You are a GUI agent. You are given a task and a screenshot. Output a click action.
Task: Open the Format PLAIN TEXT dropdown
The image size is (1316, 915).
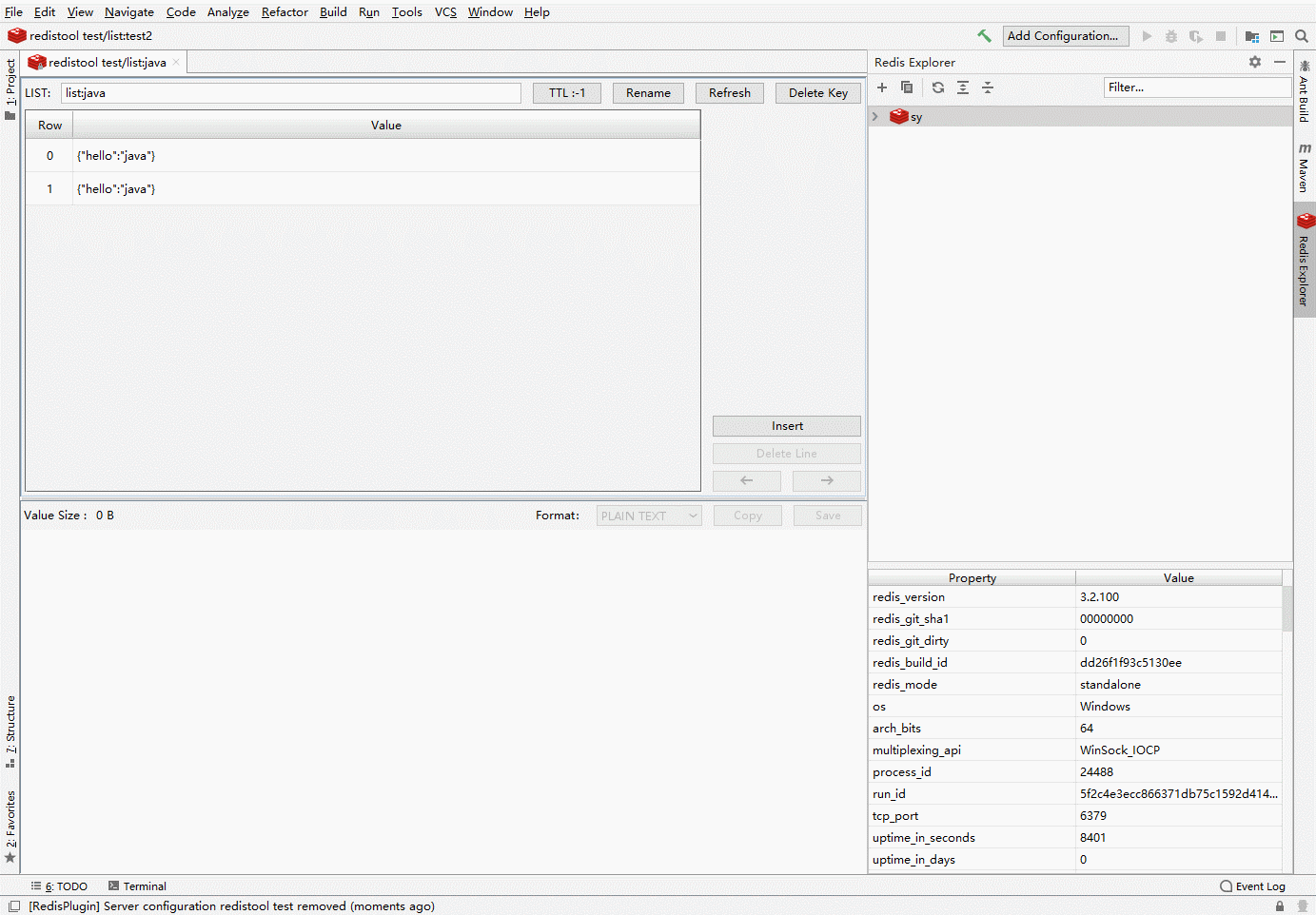click(x=649, y=516)
